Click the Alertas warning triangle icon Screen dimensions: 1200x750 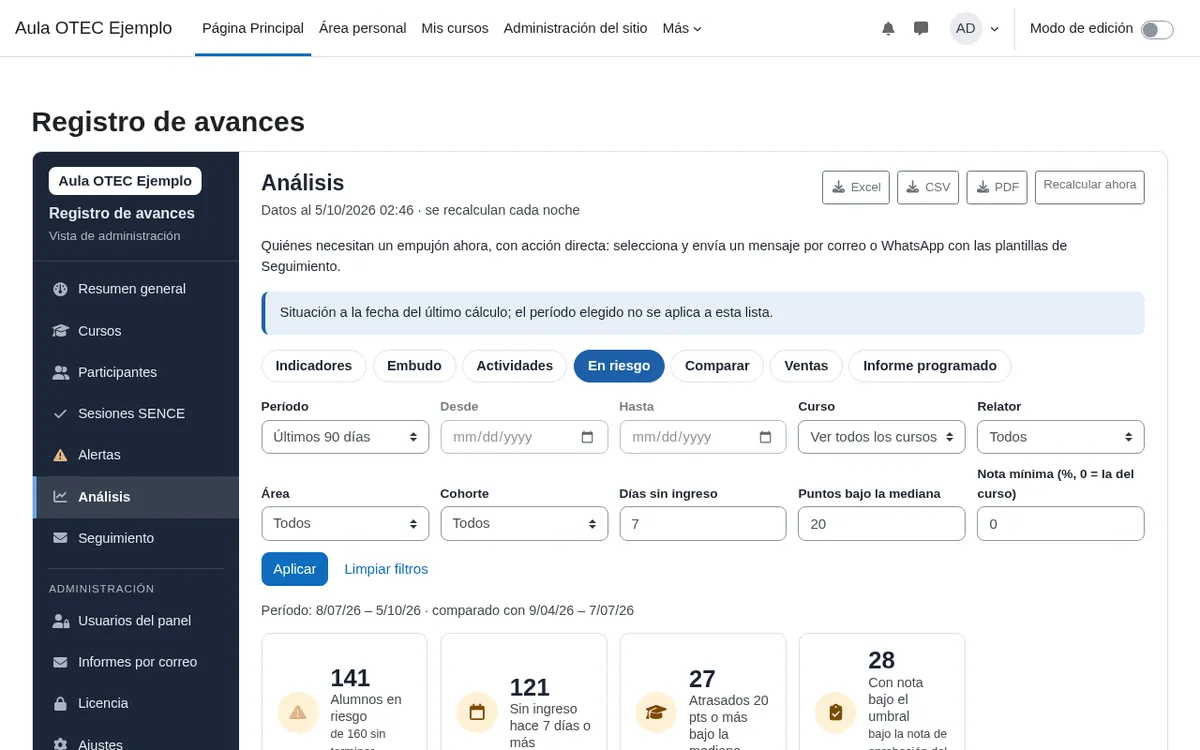[x=60, y=455]
